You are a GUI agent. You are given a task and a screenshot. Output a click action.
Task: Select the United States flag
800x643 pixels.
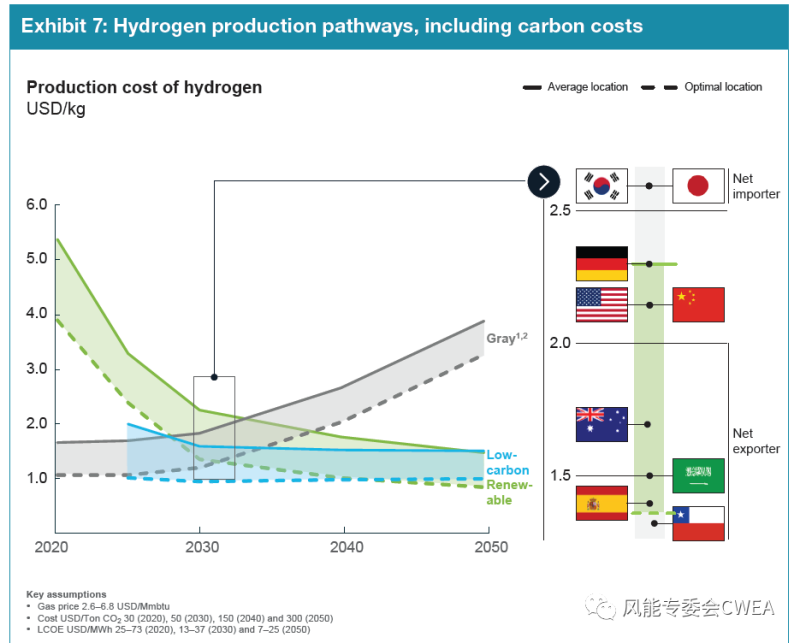tap(602, 305)
